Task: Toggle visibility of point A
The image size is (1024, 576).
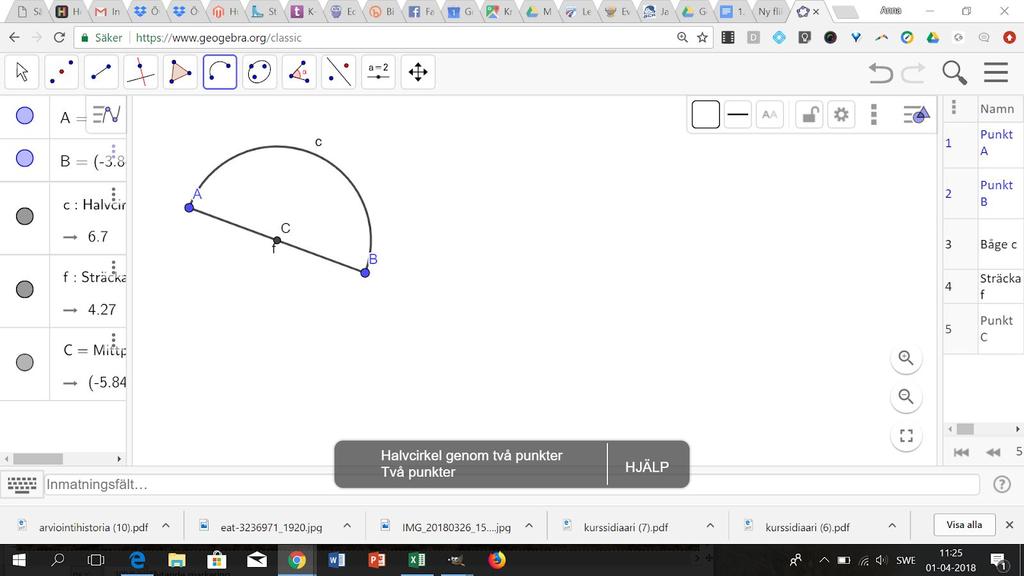Action: point(25,116)
